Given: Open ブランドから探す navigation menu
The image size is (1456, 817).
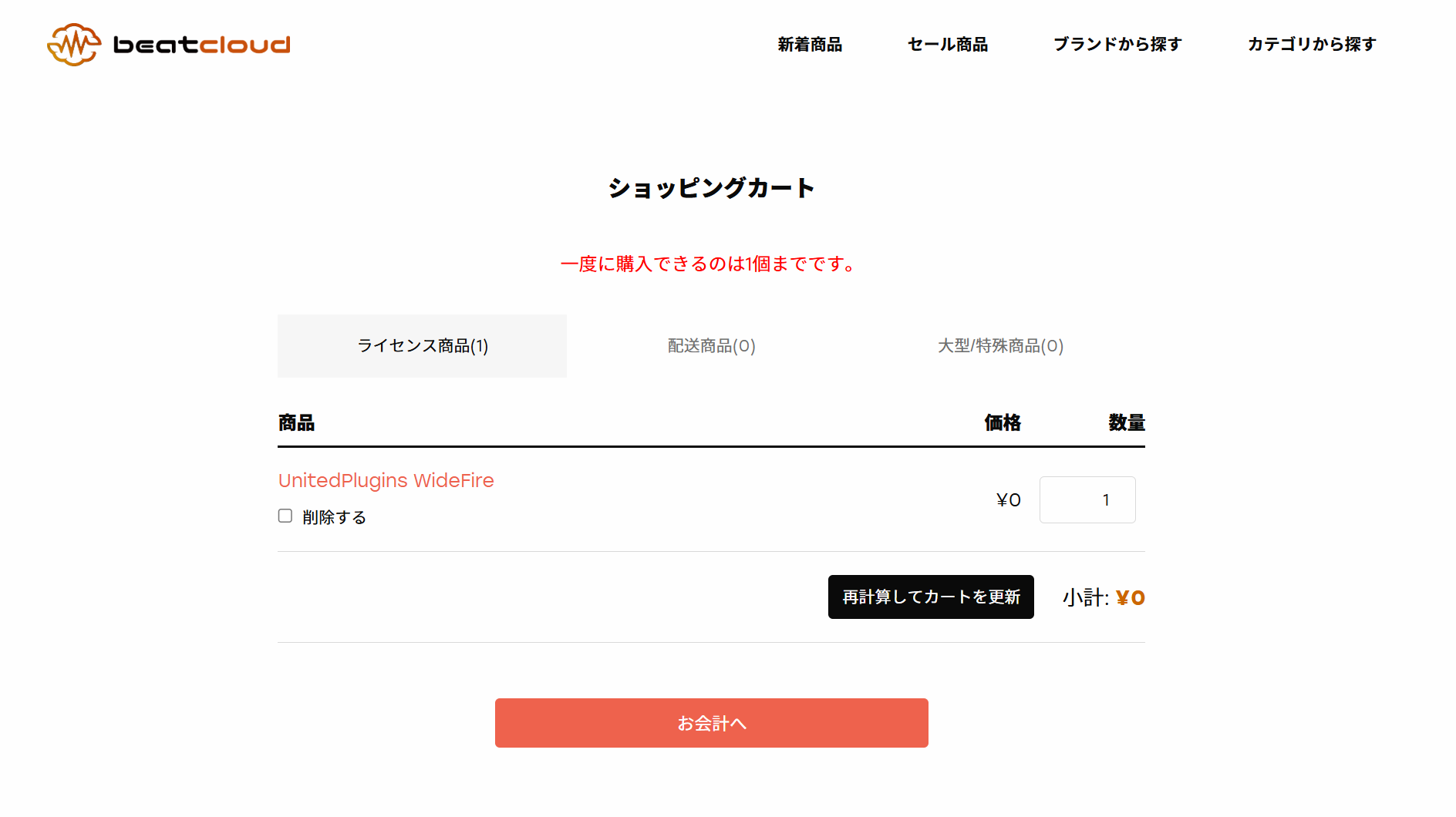Looking at the screenshot, I should pos(1117,44).
